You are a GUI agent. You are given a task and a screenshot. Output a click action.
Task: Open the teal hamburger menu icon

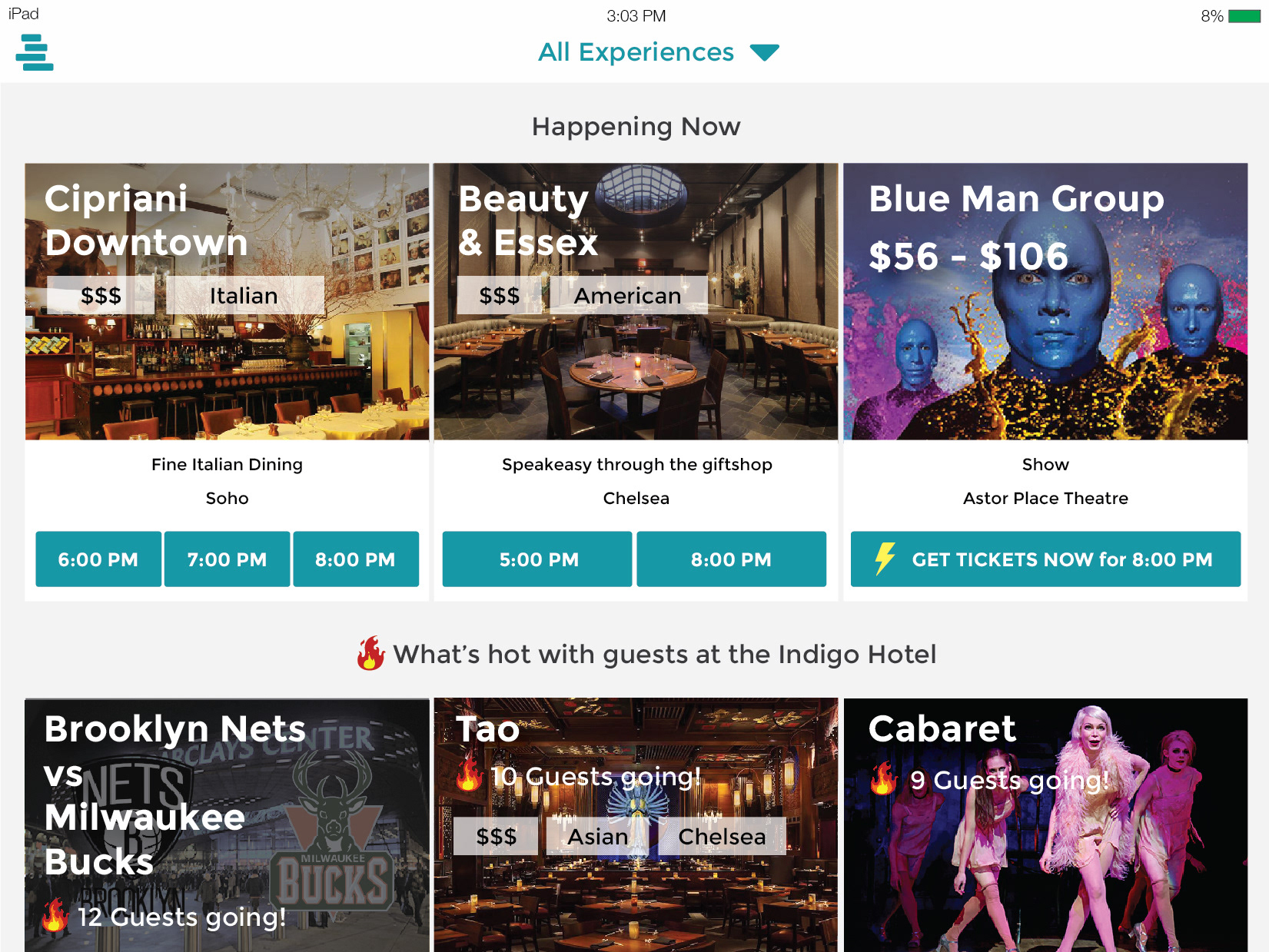point(35,52)
